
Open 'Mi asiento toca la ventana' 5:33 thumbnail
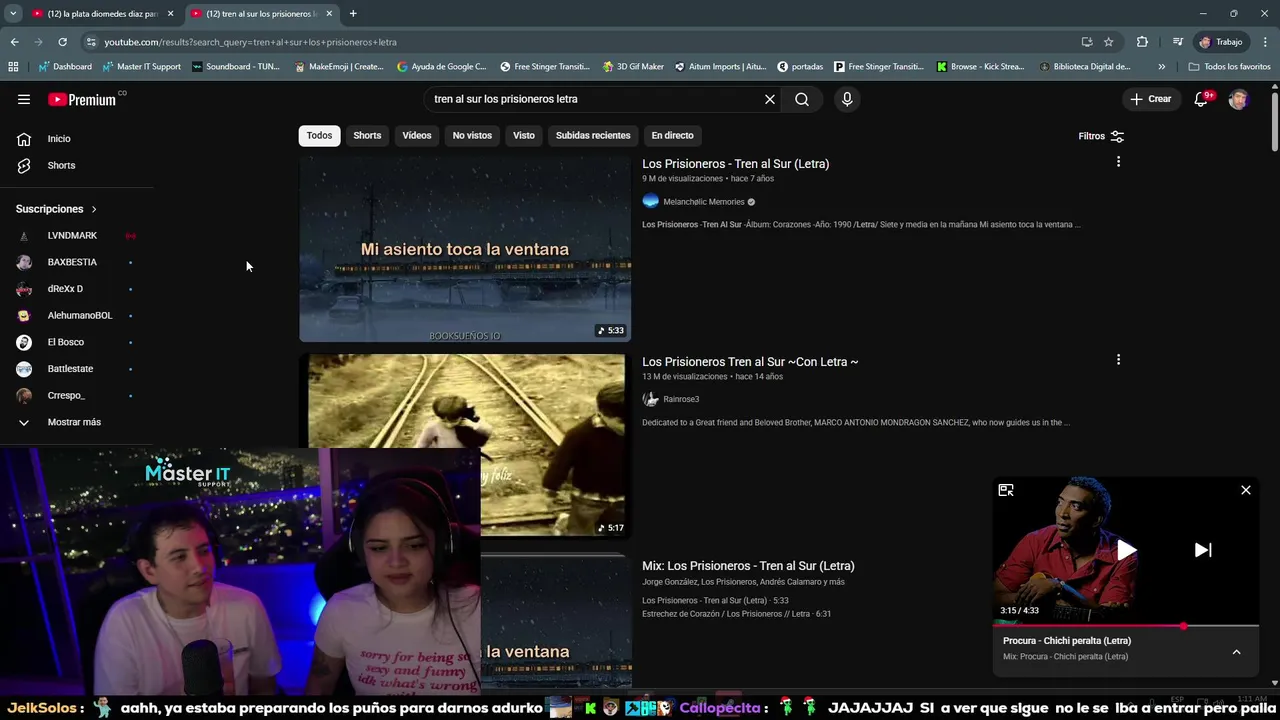coord(465,249)
